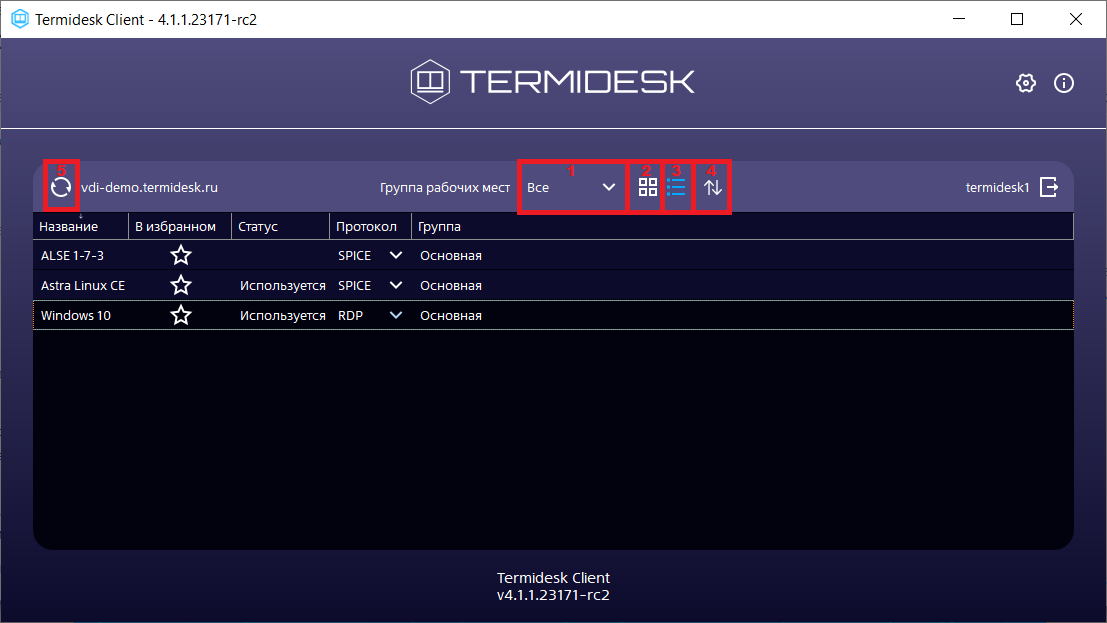Click the Termidesk logo in the header
The image size is (1107, 623).
pyautogui.click(x=553, y=82)
